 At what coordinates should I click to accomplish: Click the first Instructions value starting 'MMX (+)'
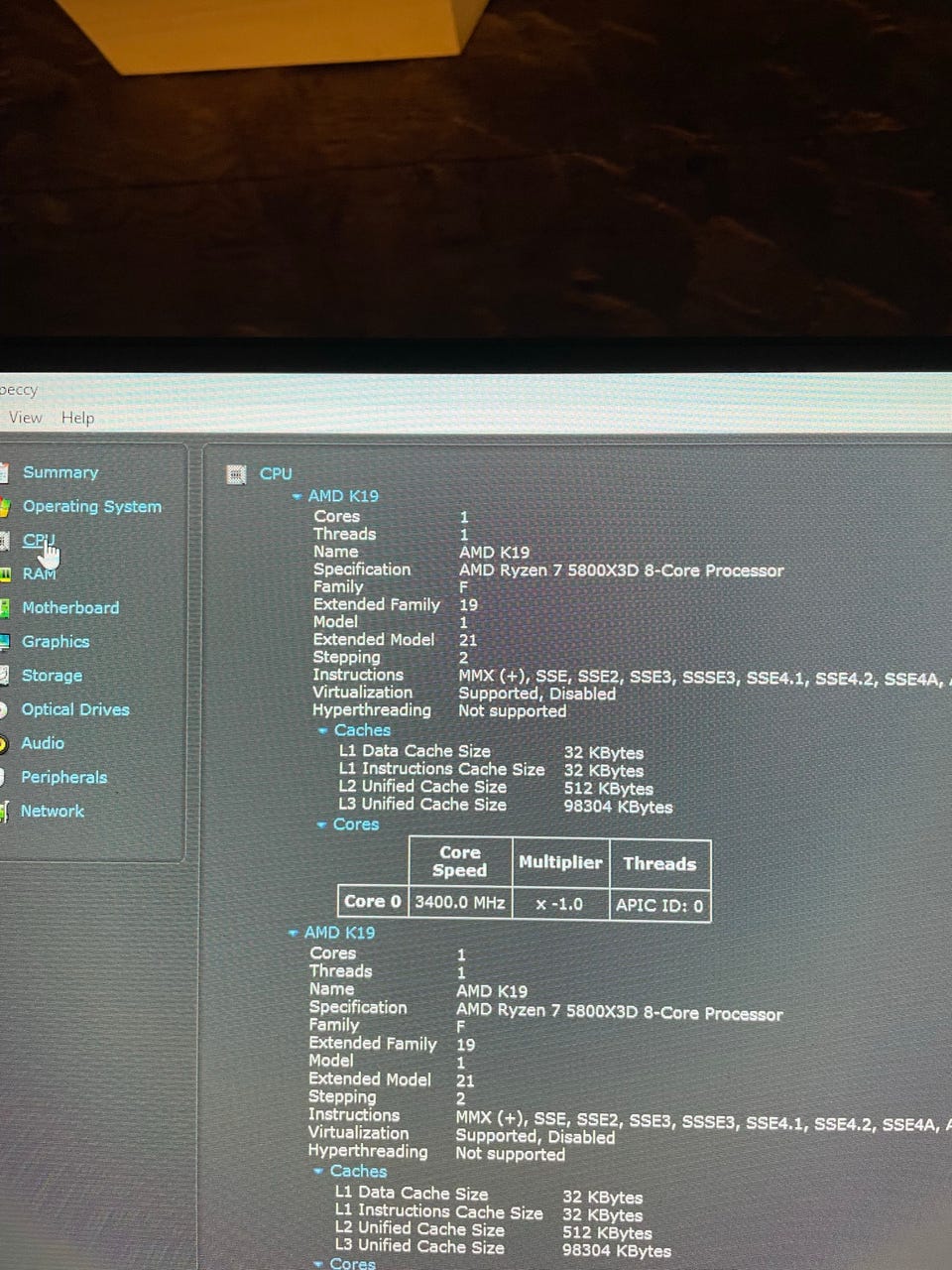coord(703,678)
